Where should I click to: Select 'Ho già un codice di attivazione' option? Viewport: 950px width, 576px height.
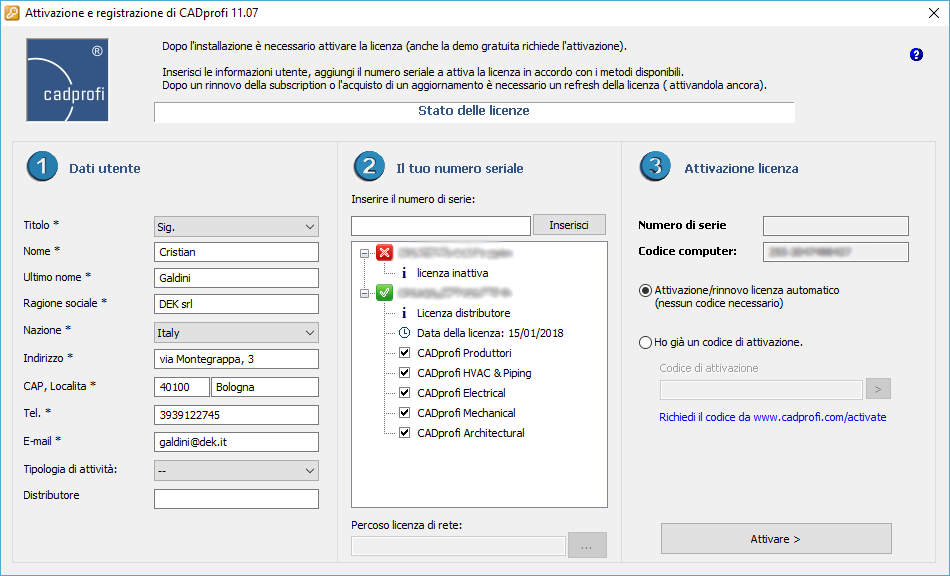[645, 343]
